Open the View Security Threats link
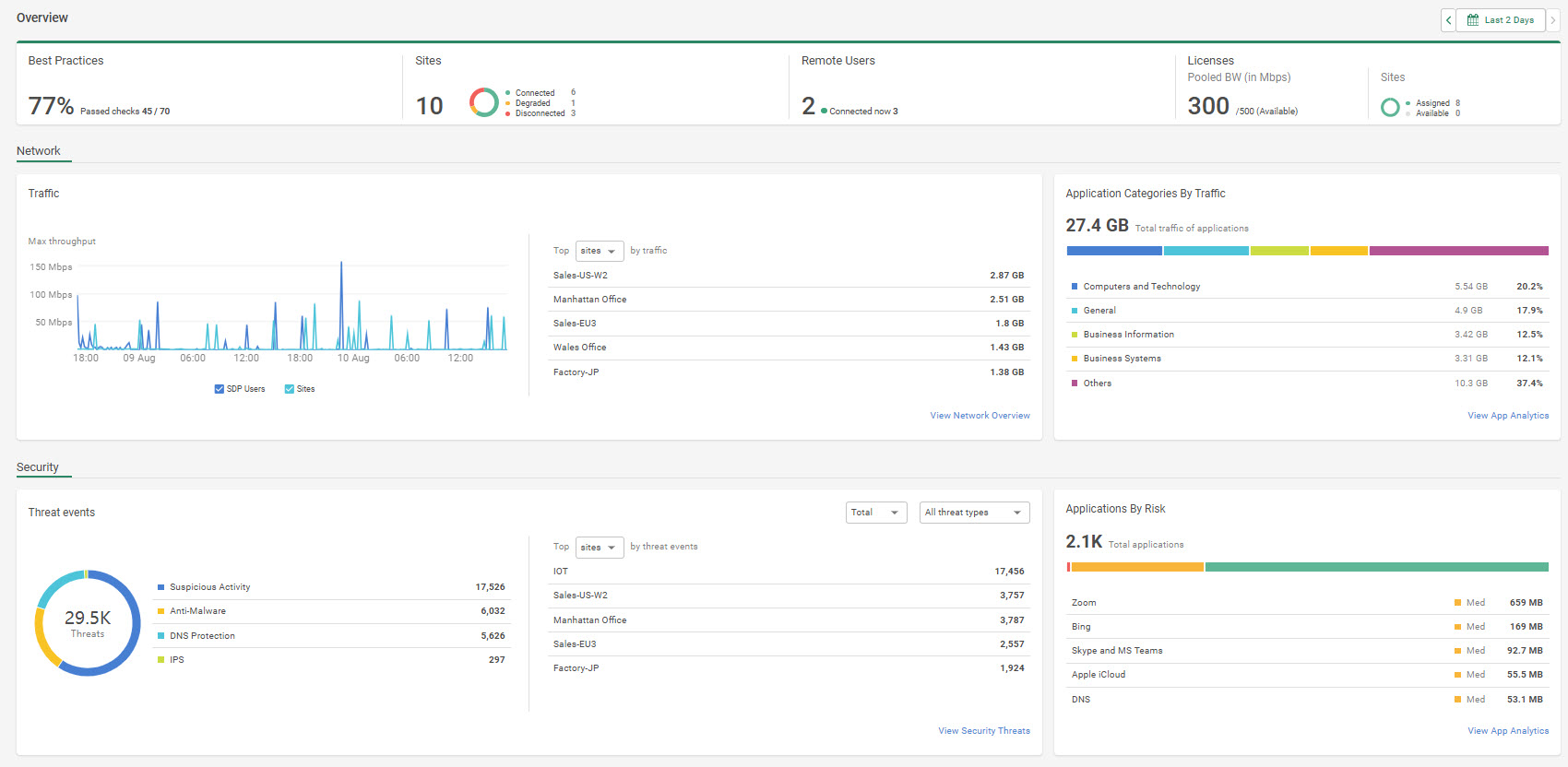 coord(984,731)
